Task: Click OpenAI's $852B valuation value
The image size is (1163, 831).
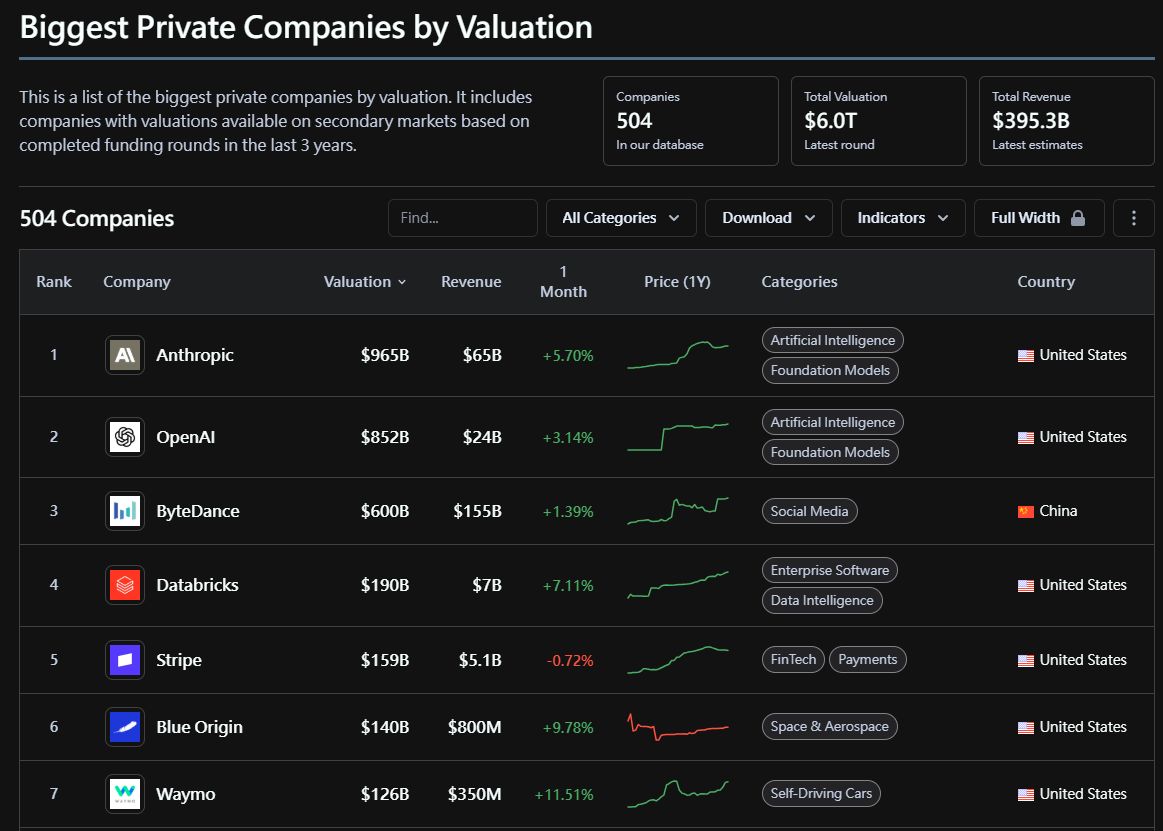Action: click(385, 437)
